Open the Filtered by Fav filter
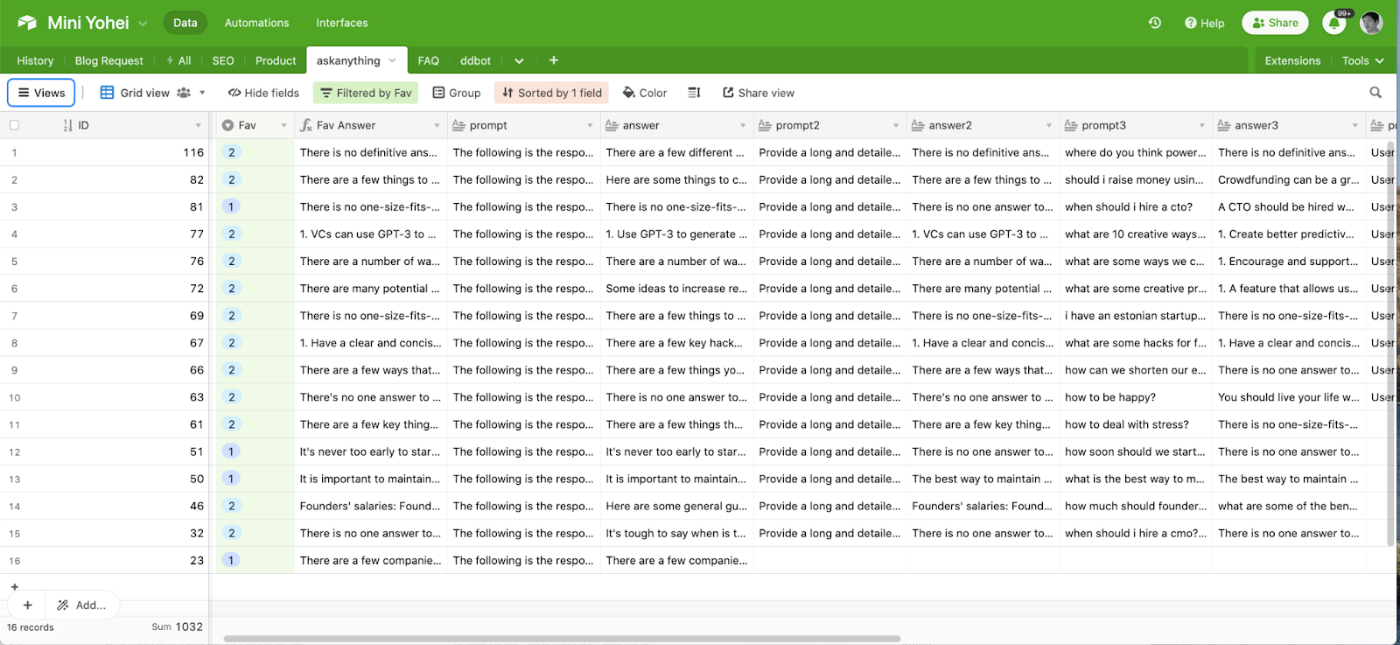The height and width of the screenshot is (645, 1400). pos(365,93)
